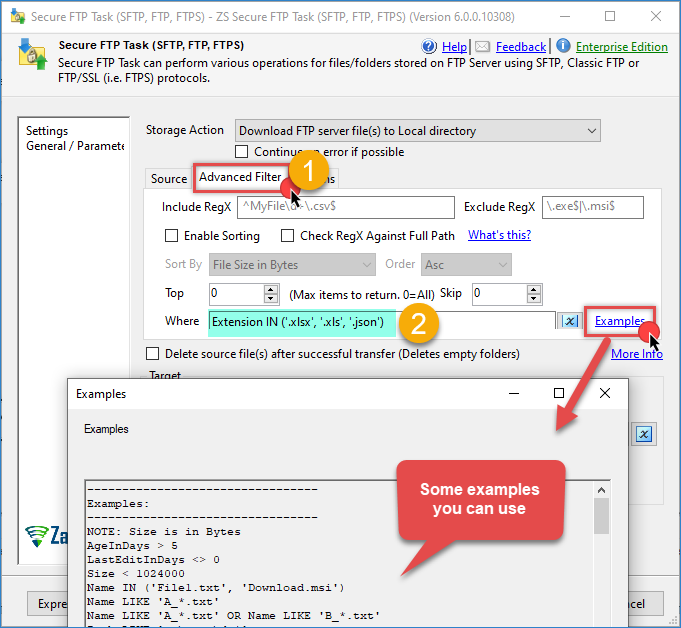
Task: Click the What's this? link
Action: [499, 235]
